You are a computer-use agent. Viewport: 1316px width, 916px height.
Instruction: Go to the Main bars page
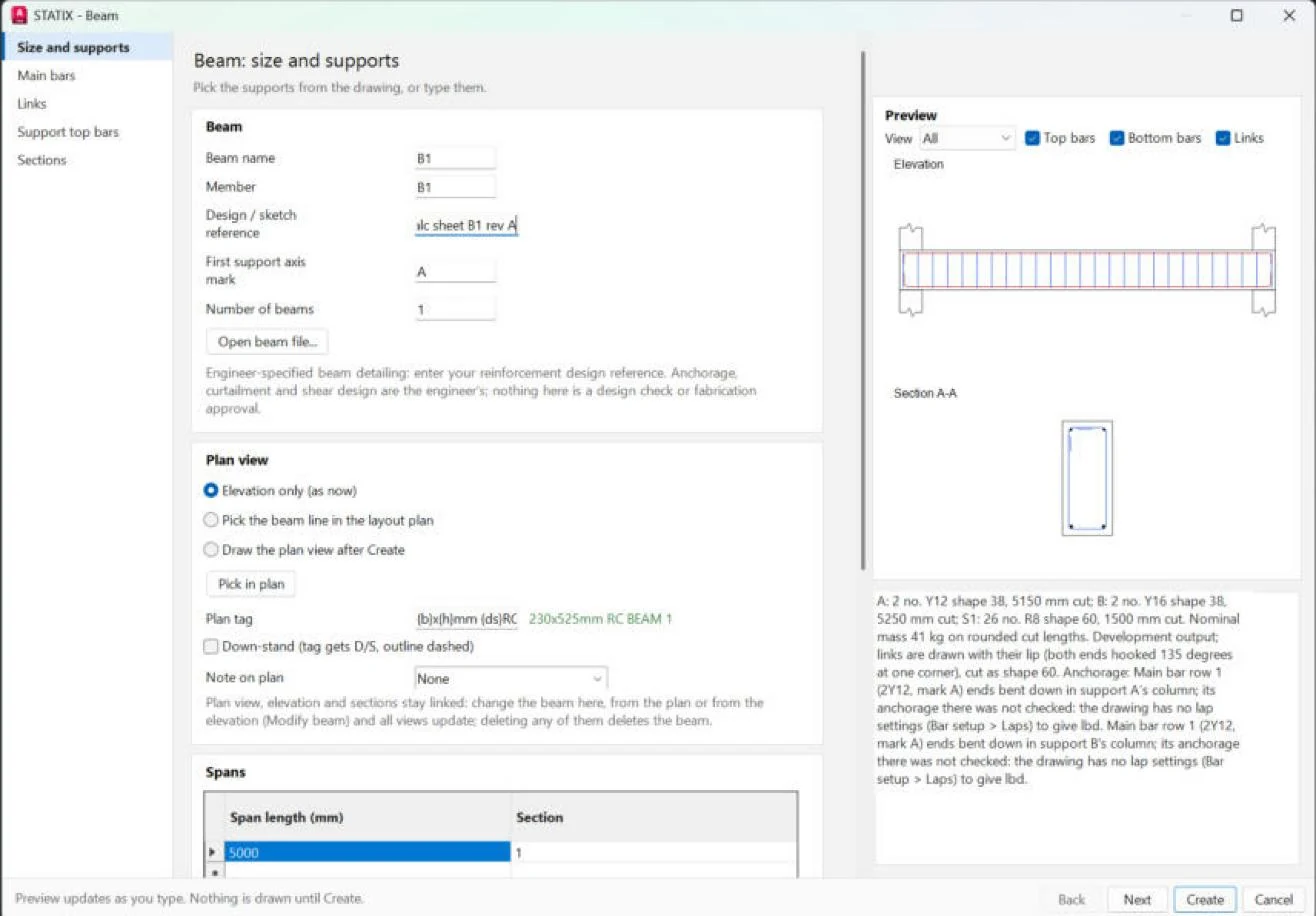[87, 75]
